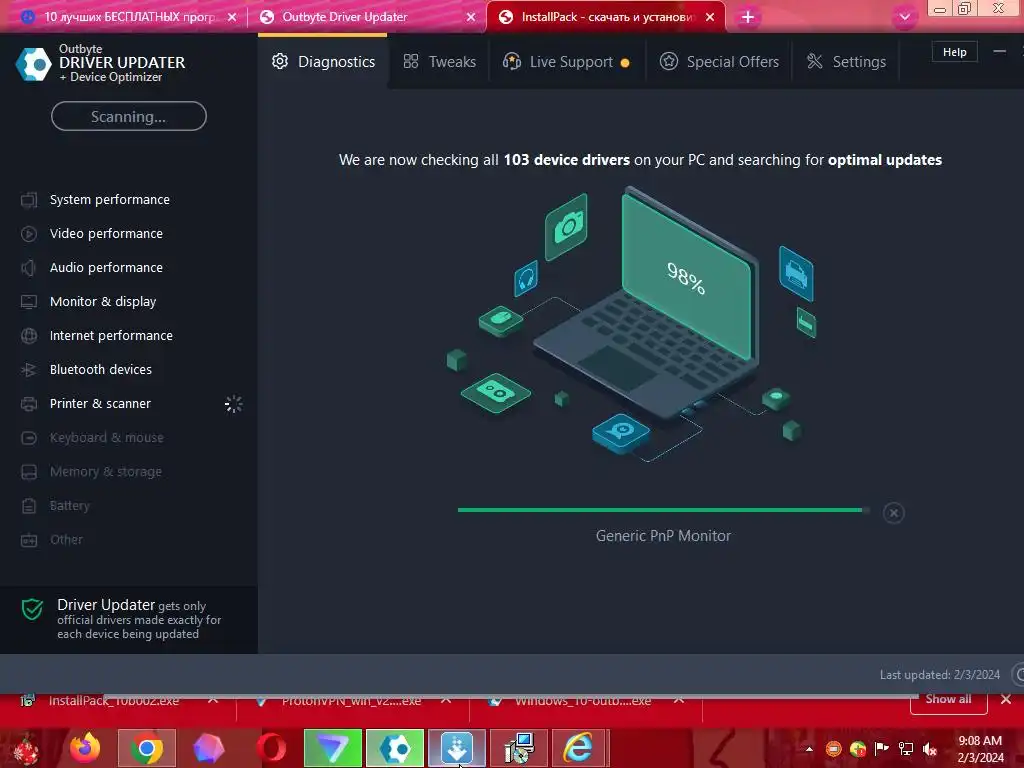Switch to the Outbyte Driver Updater browser tab
The image size is (1024, 768).
(x=367, y=17)
